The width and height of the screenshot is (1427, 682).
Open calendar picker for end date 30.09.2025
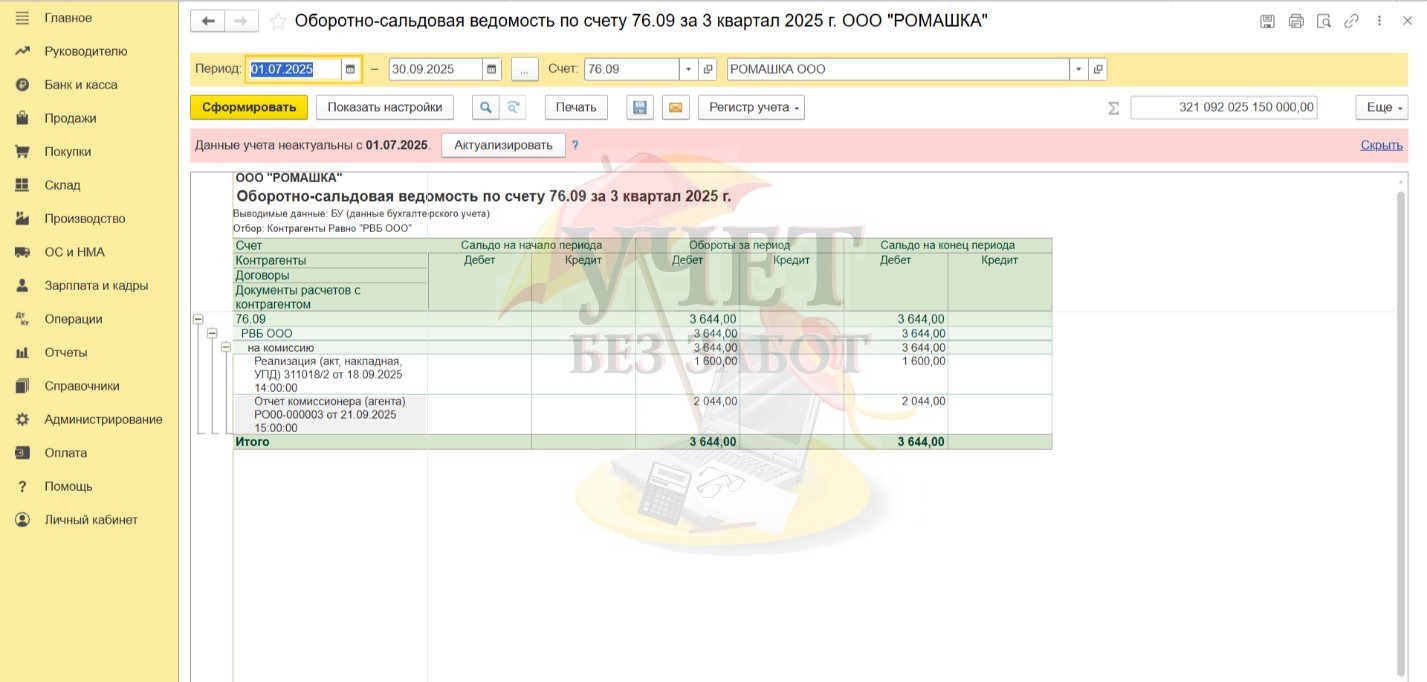tap(491, 69)
